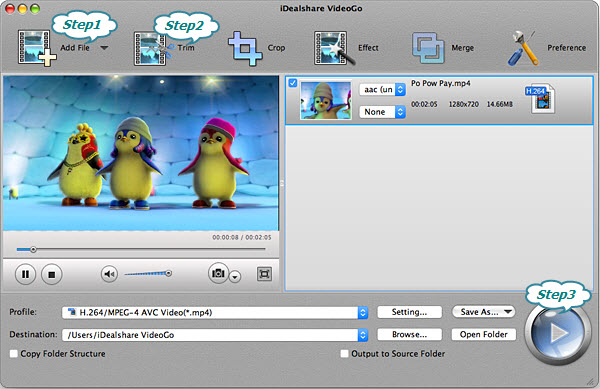Click the Po Pow Pay.mp4 file name

(x=441, y=83)
